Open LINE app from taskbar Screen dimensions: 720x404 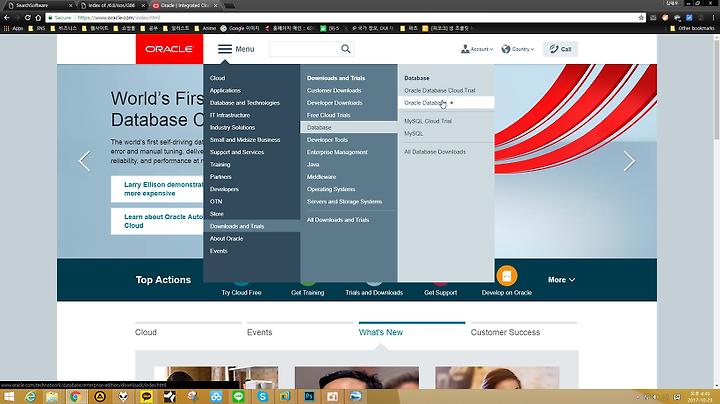238,397
